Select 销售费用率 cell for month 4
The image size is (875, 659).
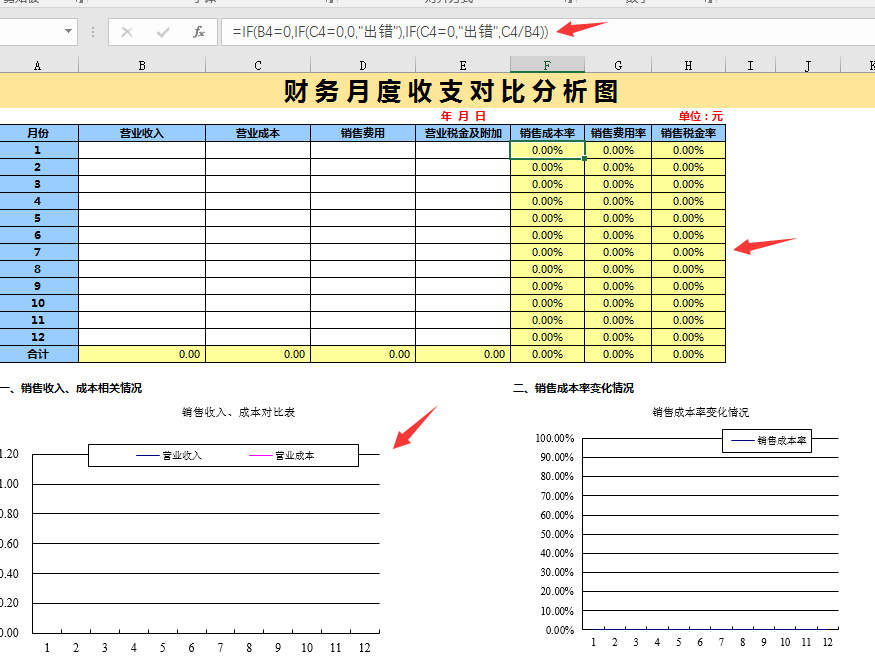coord(618,201)
